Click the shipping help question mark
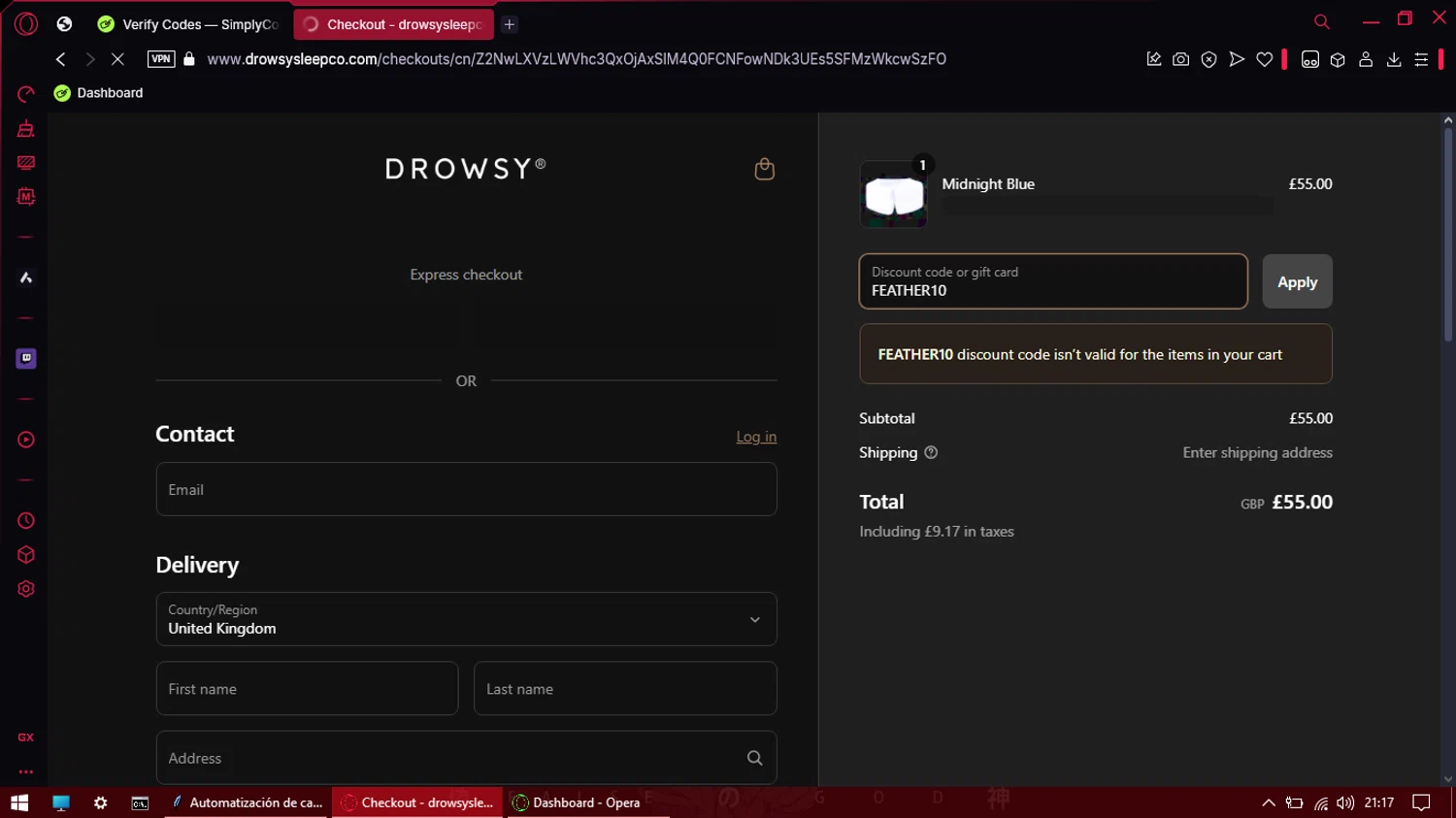 point(931,452)
